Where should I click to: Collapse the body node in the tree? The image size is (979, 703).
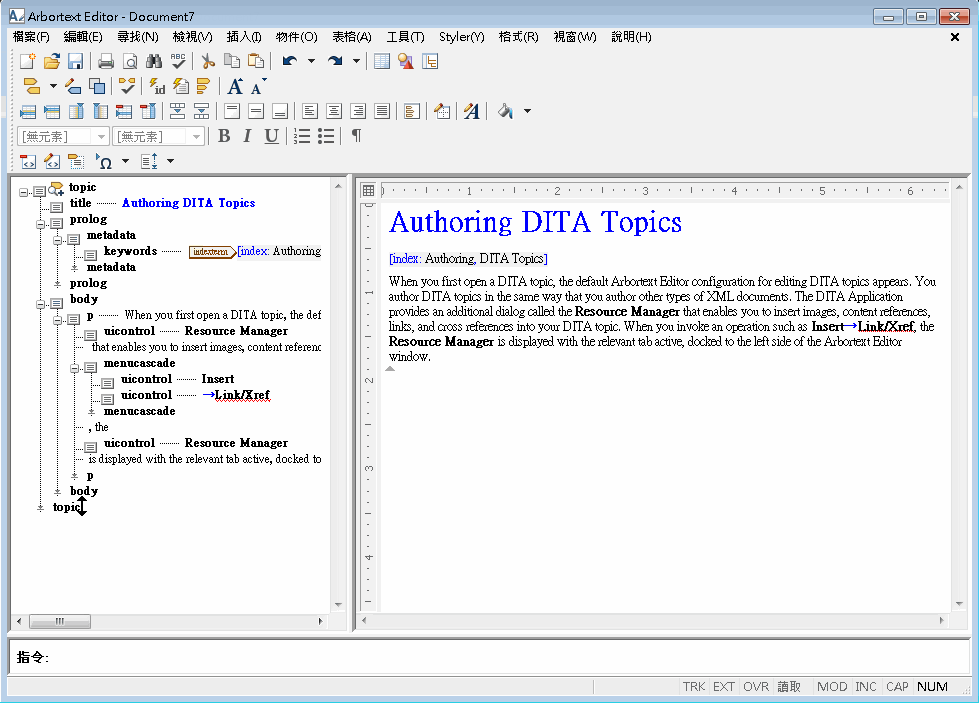[41, 304]
